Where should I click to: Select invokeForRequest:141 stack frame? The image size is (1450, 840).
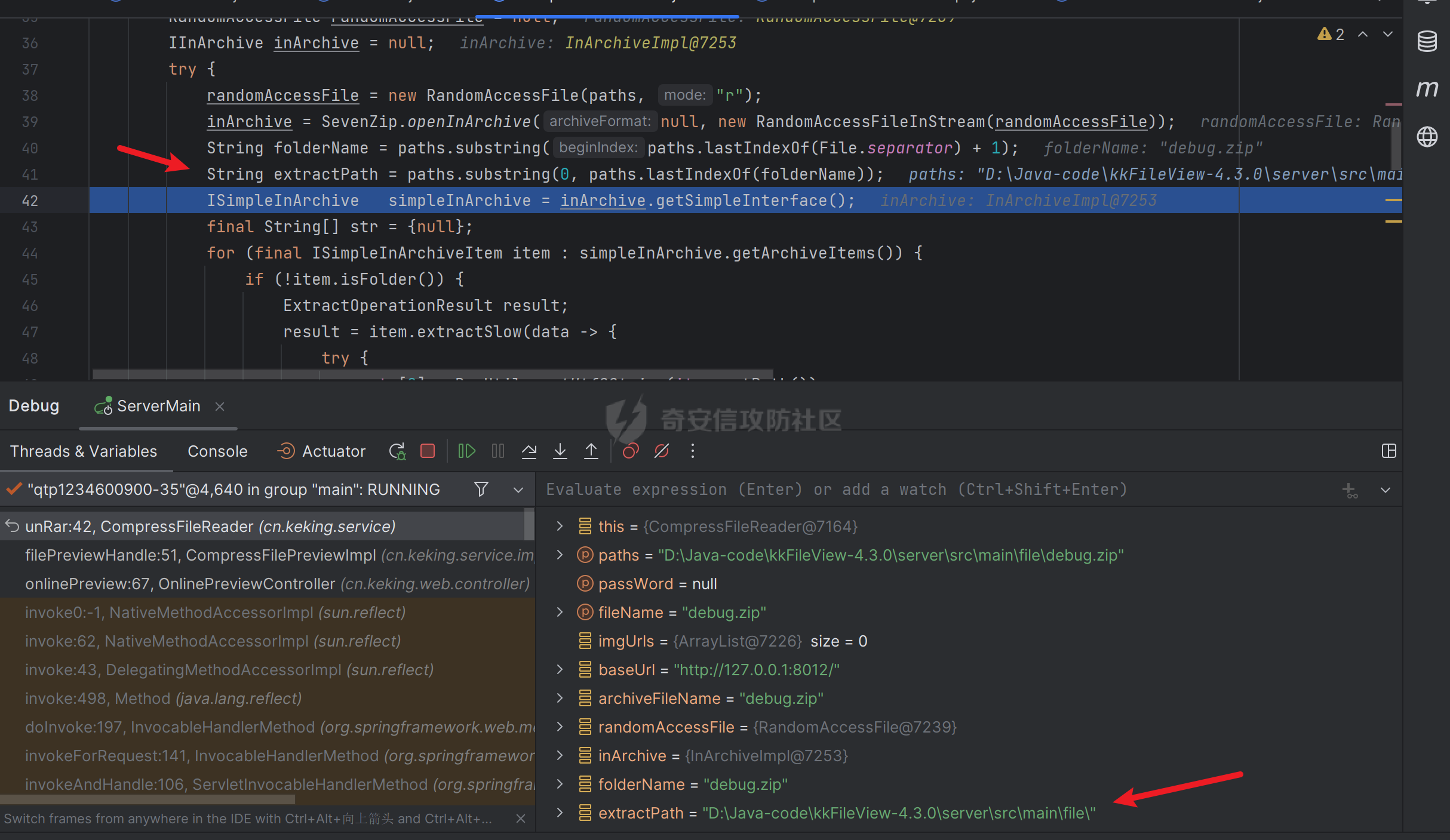(268, 756)
